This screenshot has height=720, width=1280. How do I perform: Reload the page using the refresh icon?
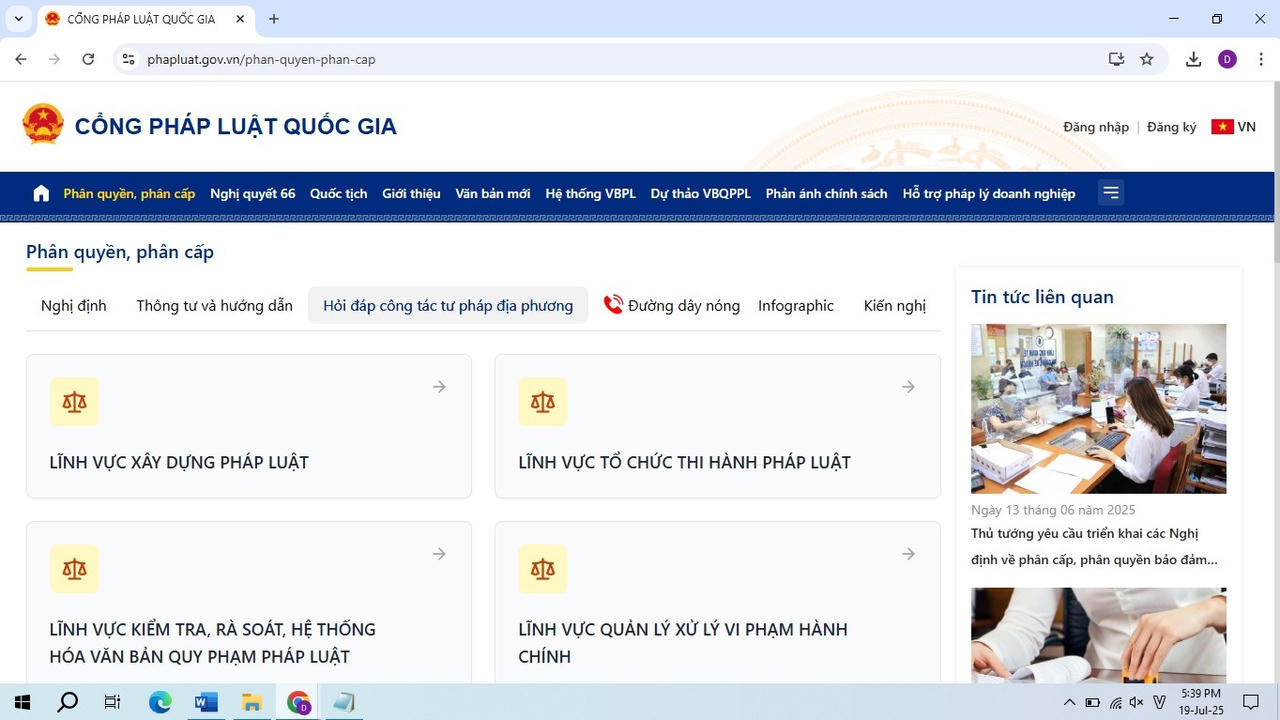point(88,59)
